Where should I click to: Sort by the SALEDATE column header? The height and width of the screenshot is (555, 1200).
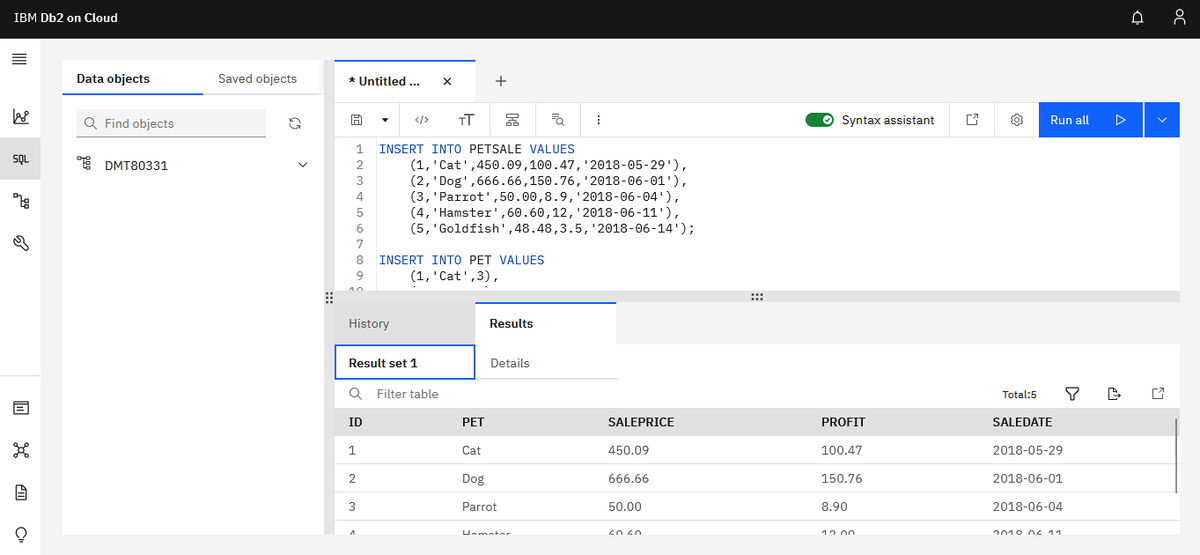tap(1022, 422)
